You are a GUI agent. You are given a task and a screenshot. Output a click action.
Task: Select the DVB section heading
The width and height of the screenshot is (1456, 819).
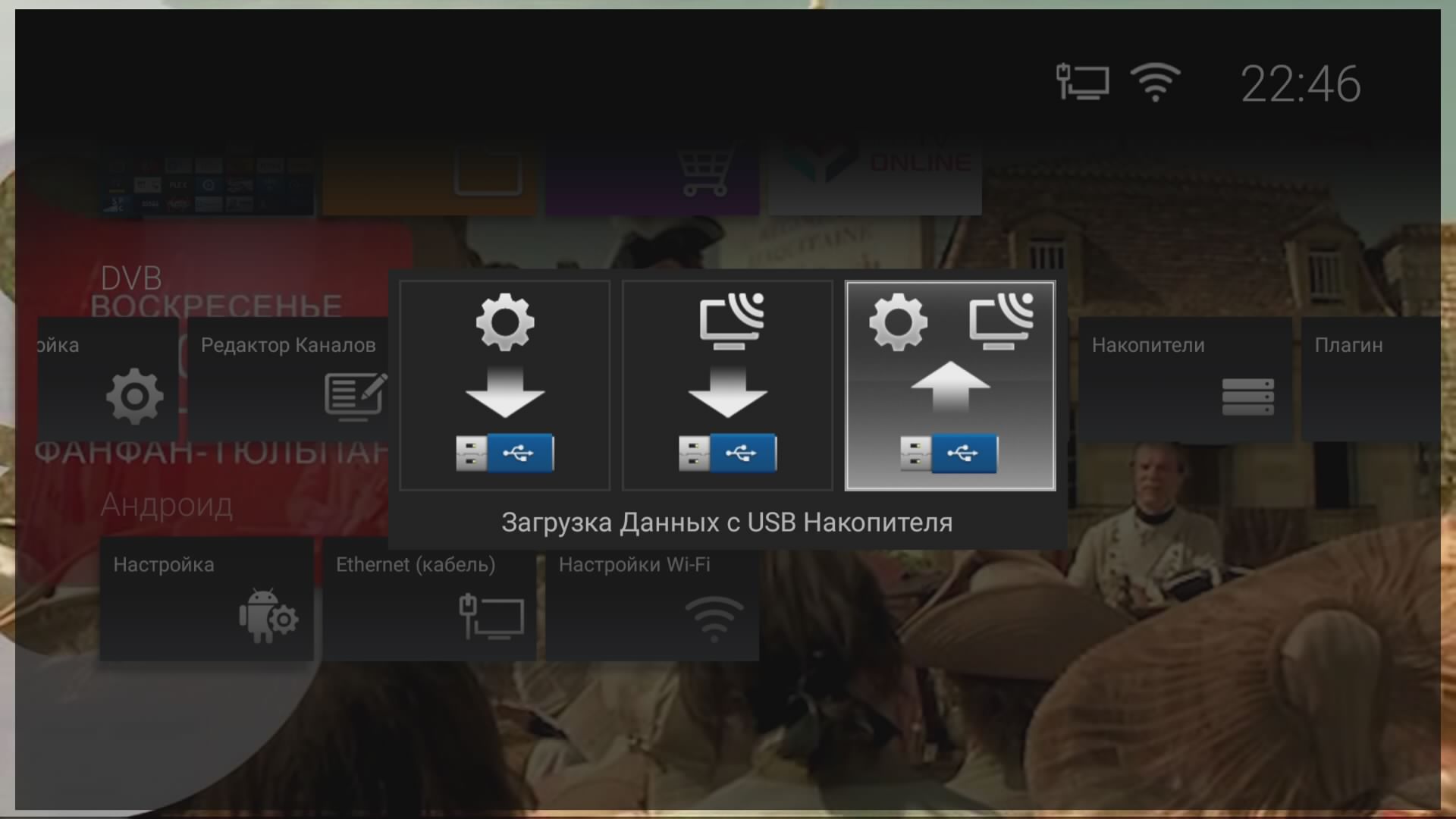tap(131, 278)
